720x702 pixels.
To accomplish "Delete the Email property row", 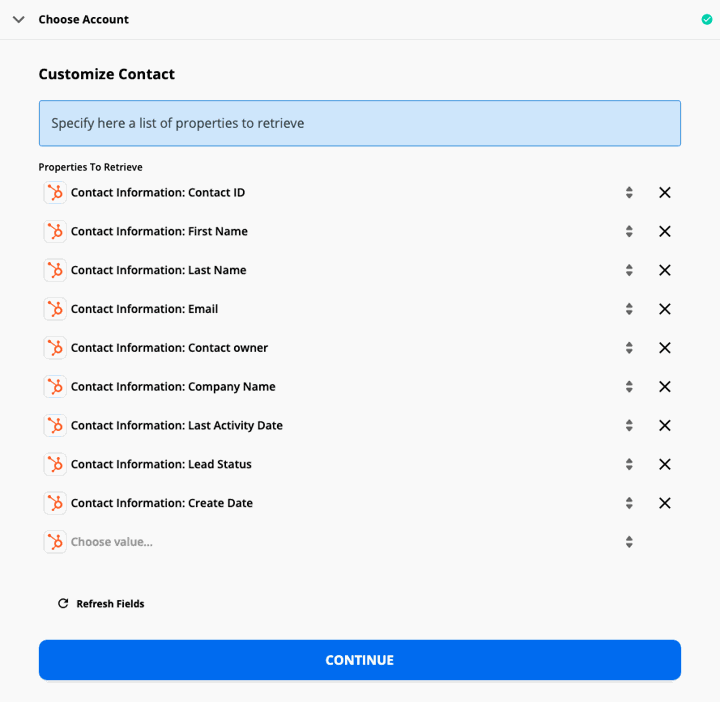I will [664, 309].
